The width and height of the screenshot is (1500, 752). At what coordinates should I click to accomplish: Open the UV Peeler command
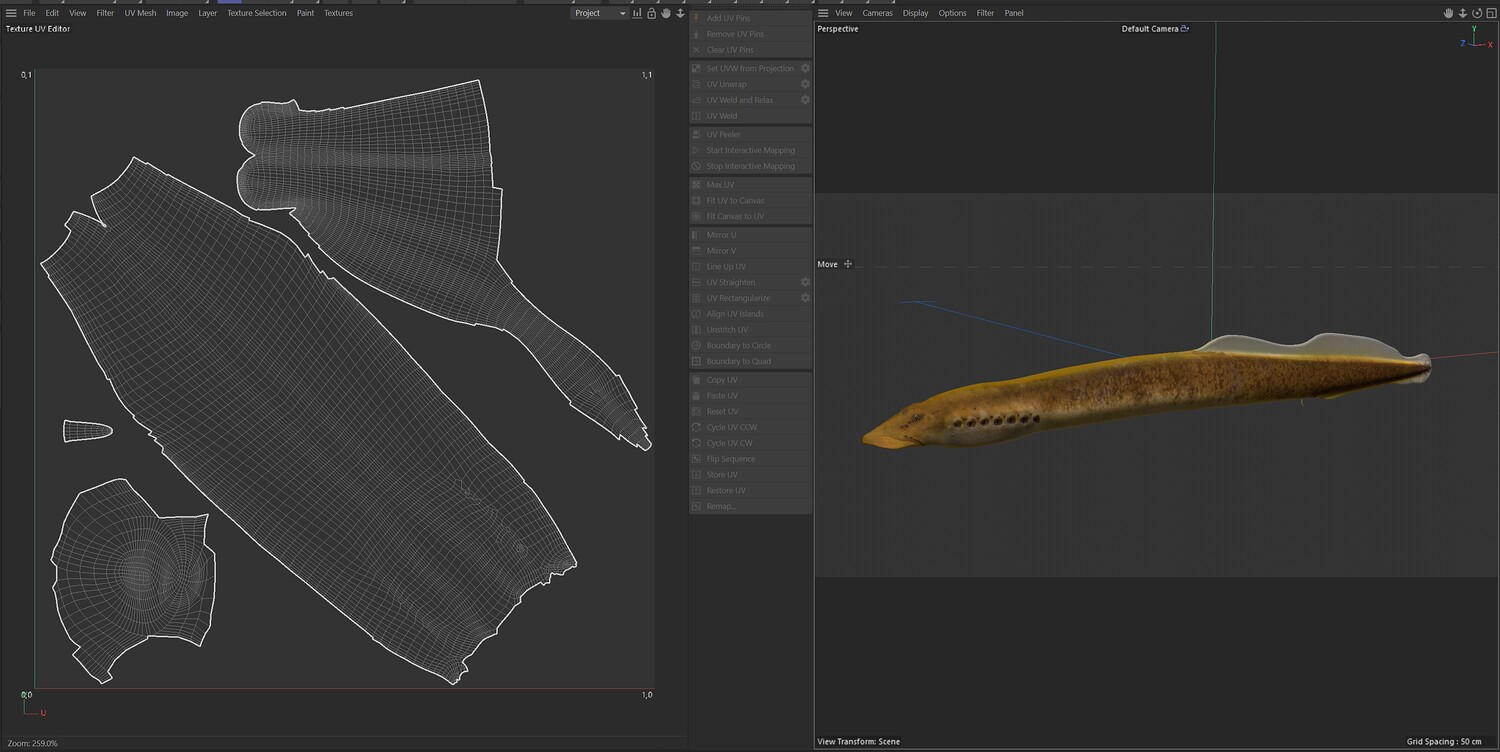751,134
